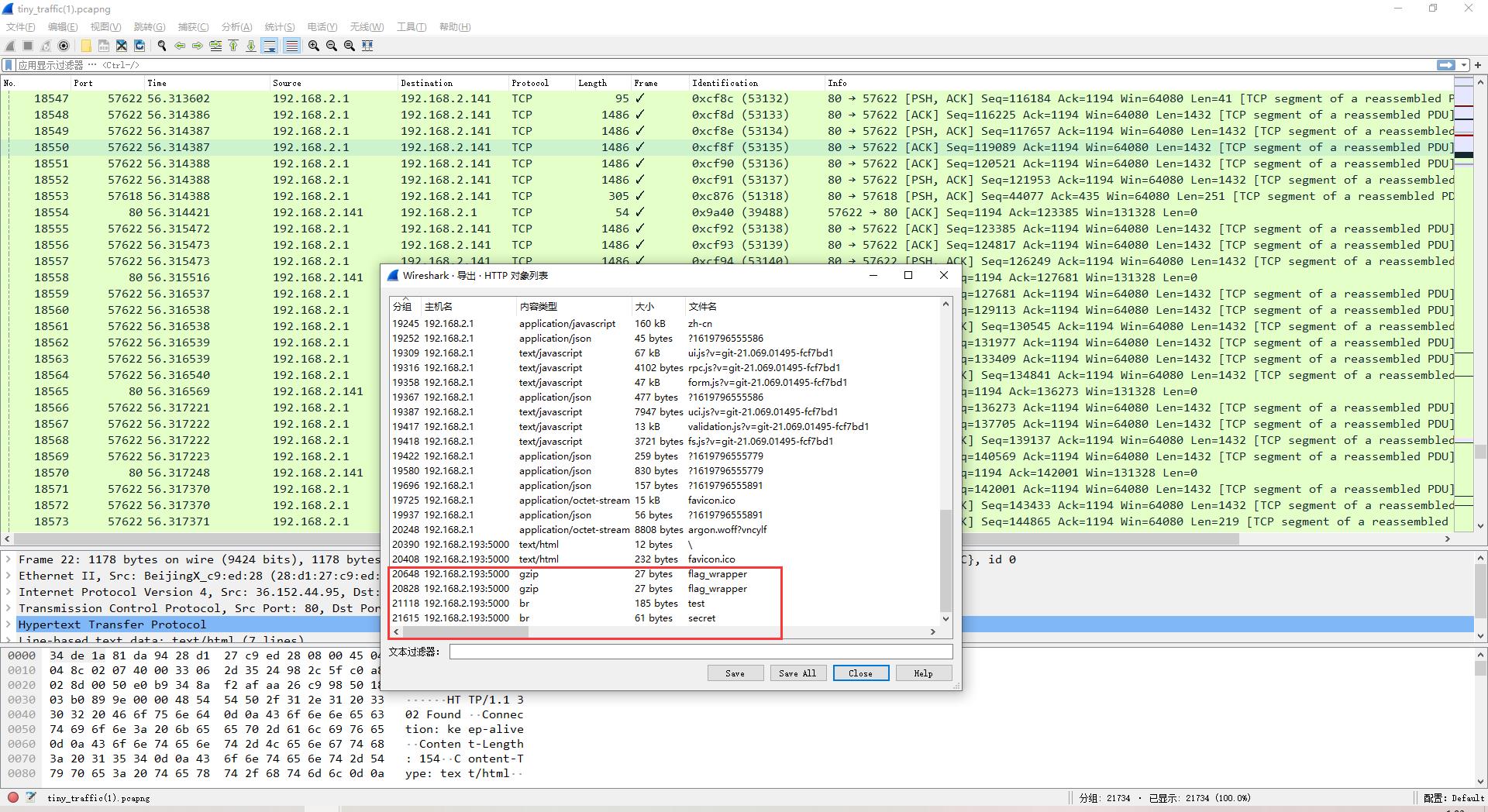Click the Help button in the export dialog

[923, 673]
